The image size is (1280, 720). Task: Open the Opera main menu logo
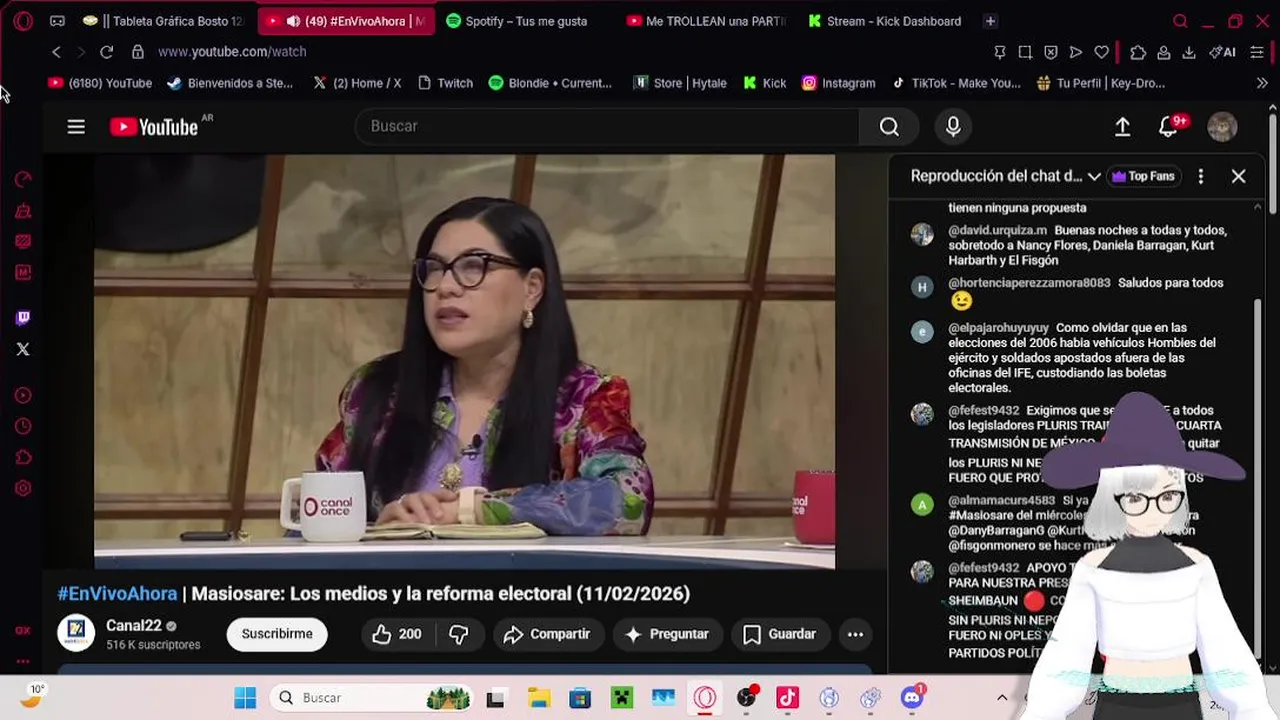click(x=23, y=21)
